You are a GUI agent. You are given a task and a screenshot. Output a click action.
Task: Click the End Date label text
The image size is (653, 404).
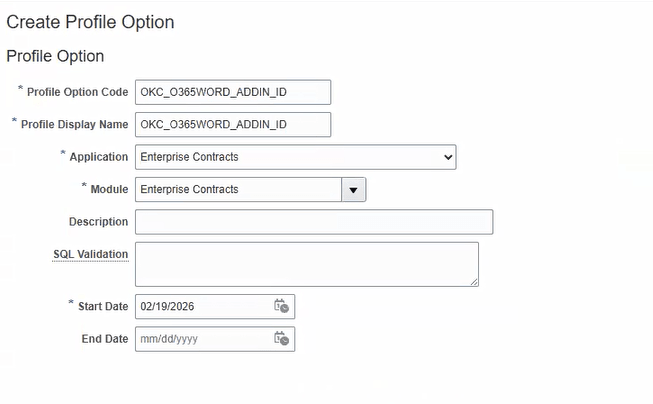(105, 339)
